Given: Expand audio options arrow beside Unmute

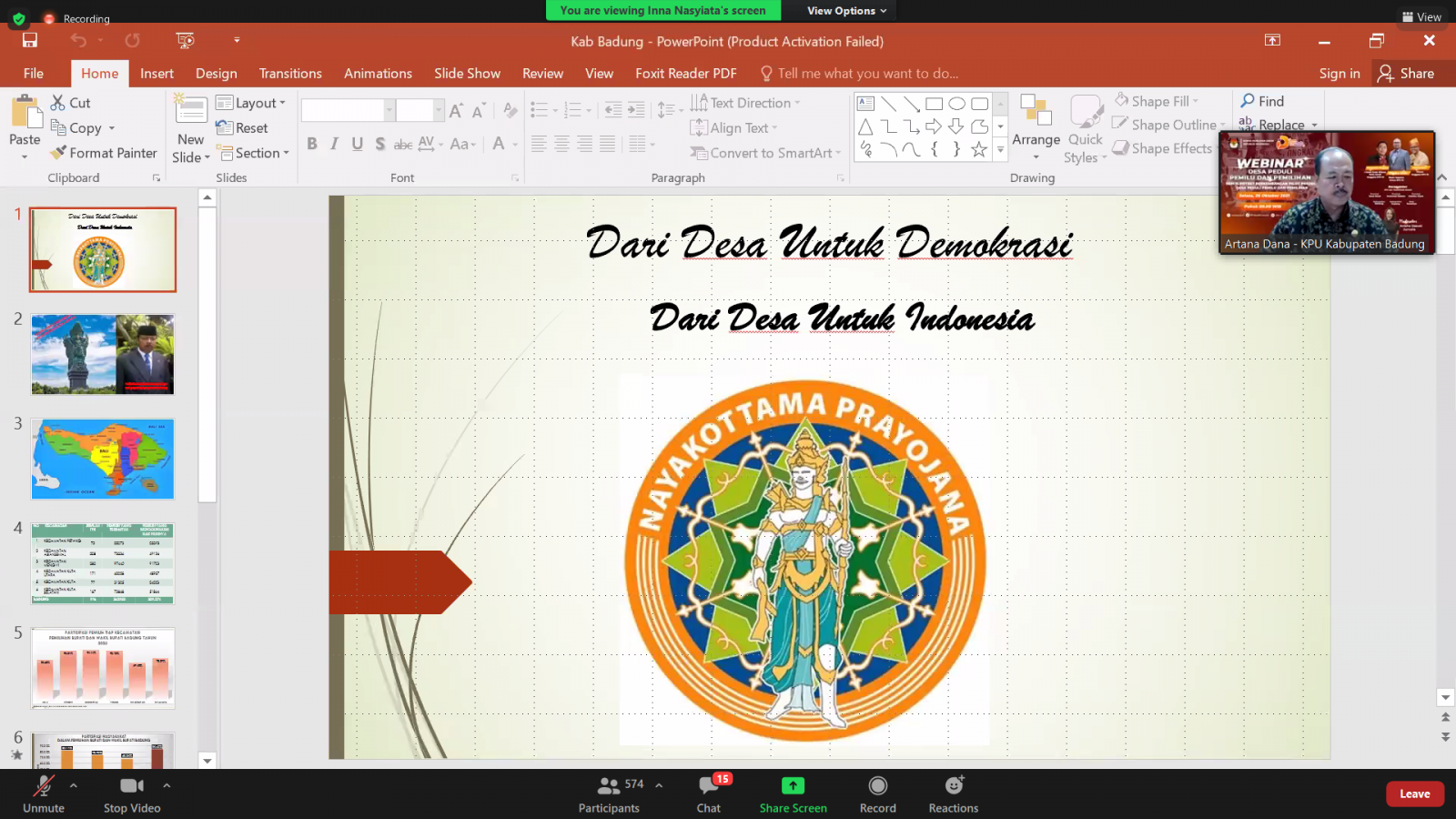Looking at the screenshot, I should (74, 784).
